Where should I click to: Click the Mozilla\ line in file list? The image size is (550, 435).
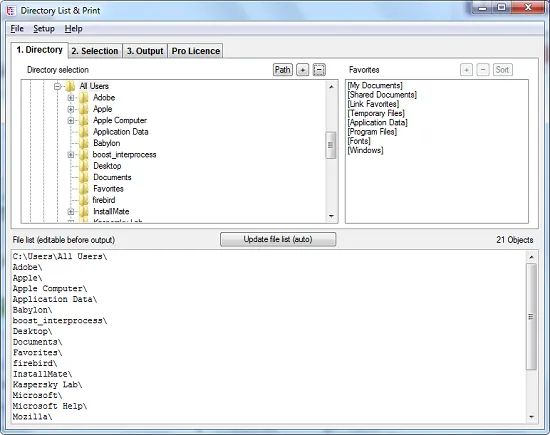32,417
